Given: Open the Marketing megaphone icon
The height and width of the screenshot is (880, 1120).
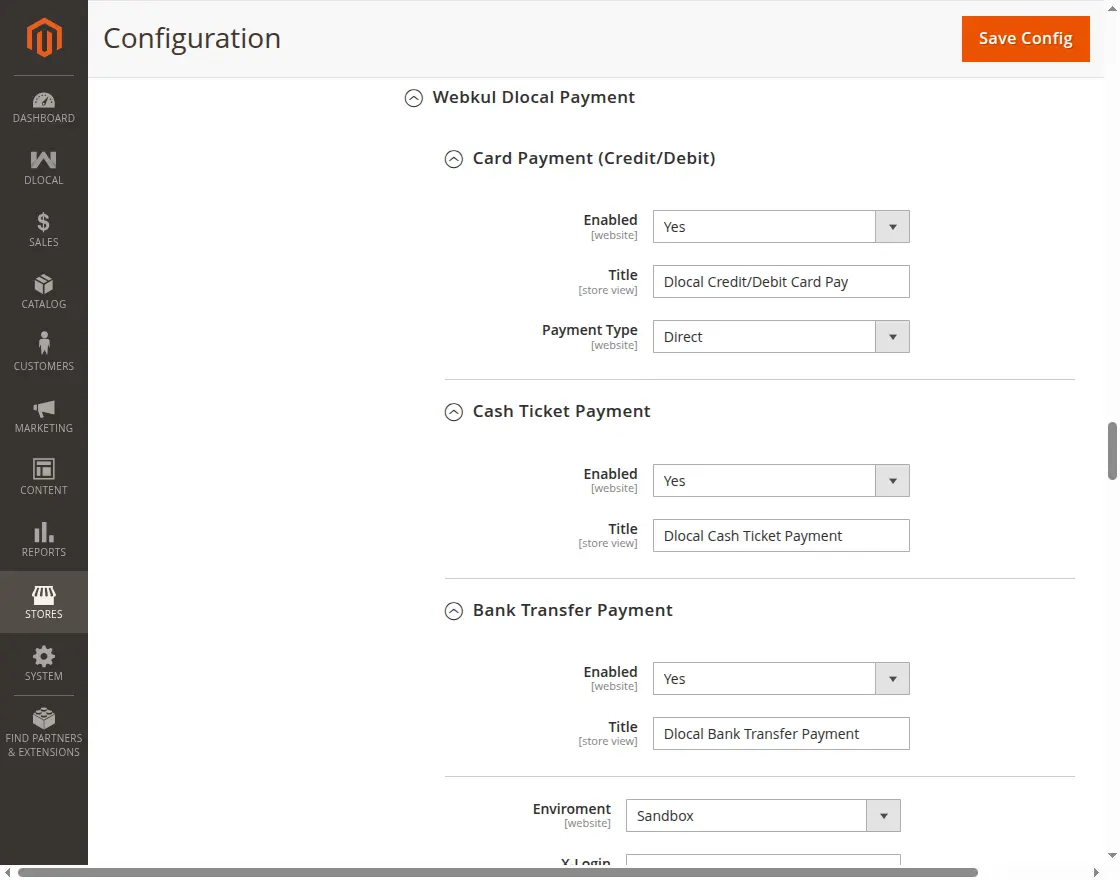Looking at the screenshot, I should click(x=44, y=408).
